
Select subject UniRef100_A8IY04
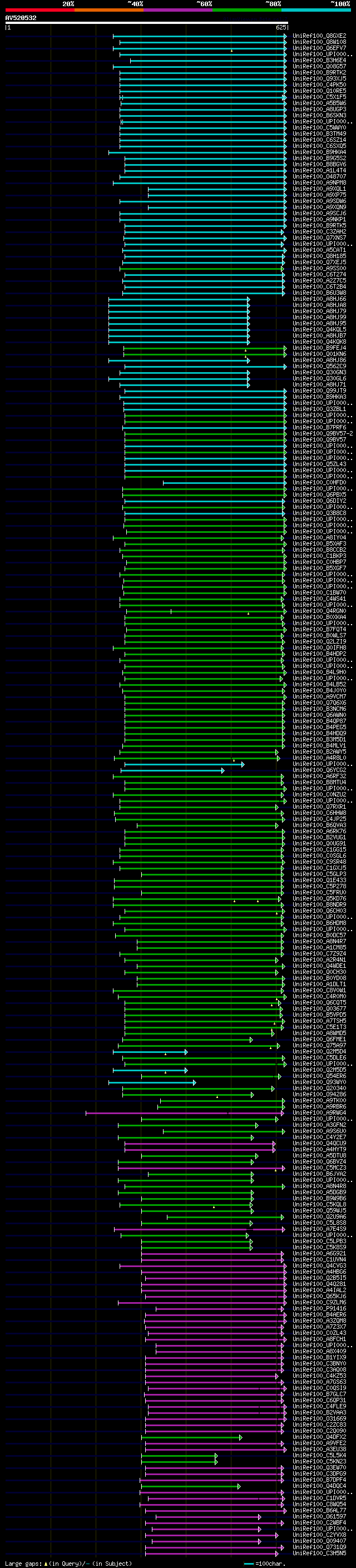point(319,537)
